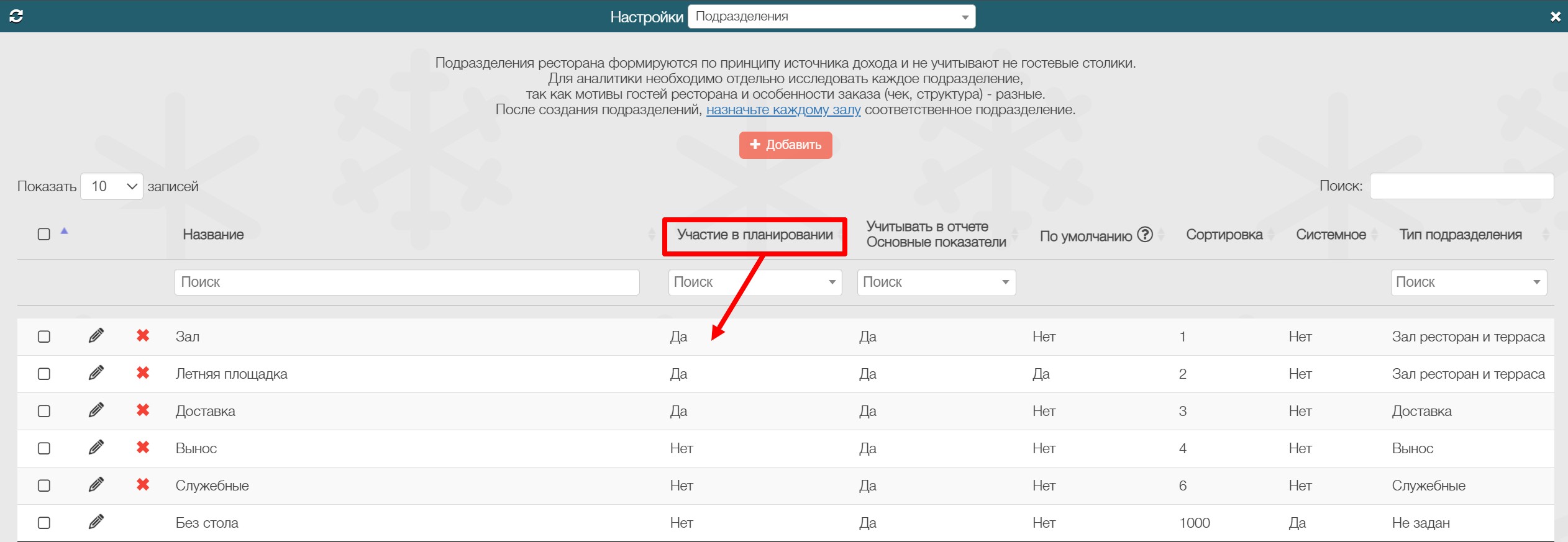The width and height of the screenshot is (1568, 542).
Task: Tick the checkbox for Зал row
Action: coord(44,336)
